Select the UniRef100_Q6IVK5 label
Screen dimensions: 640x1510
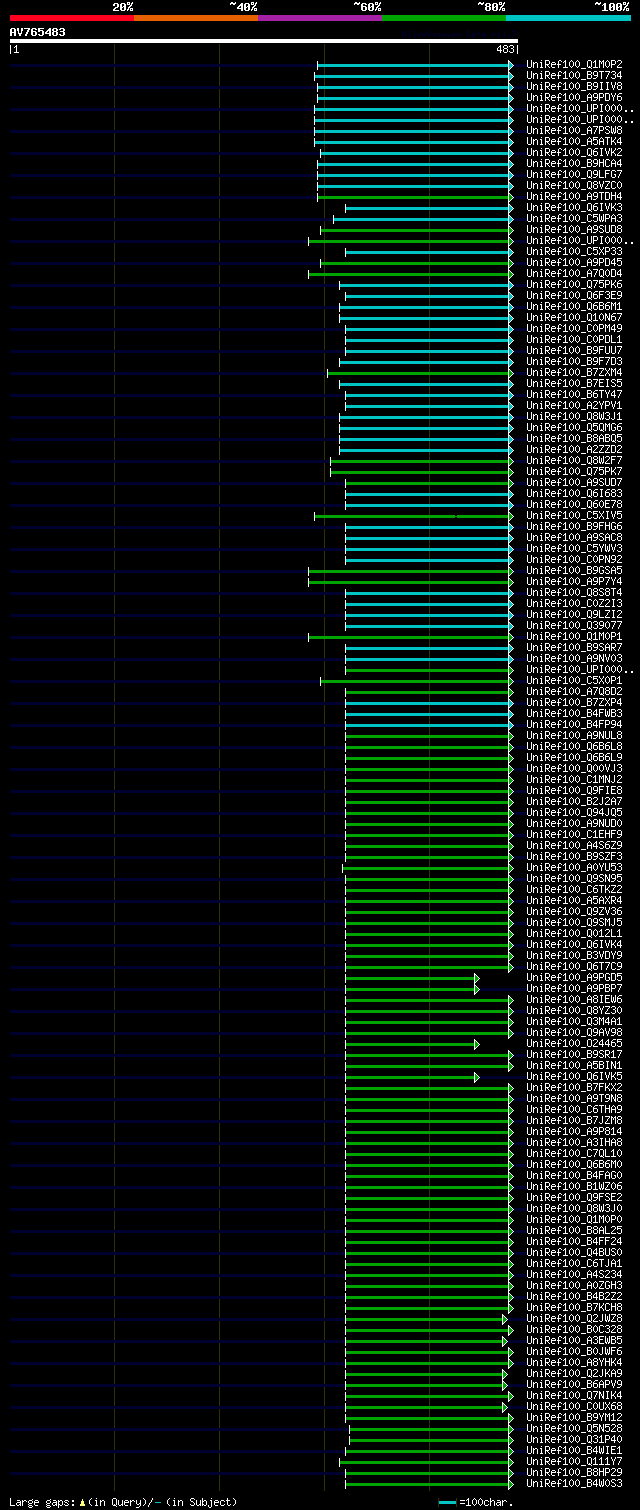point(574,1076)
